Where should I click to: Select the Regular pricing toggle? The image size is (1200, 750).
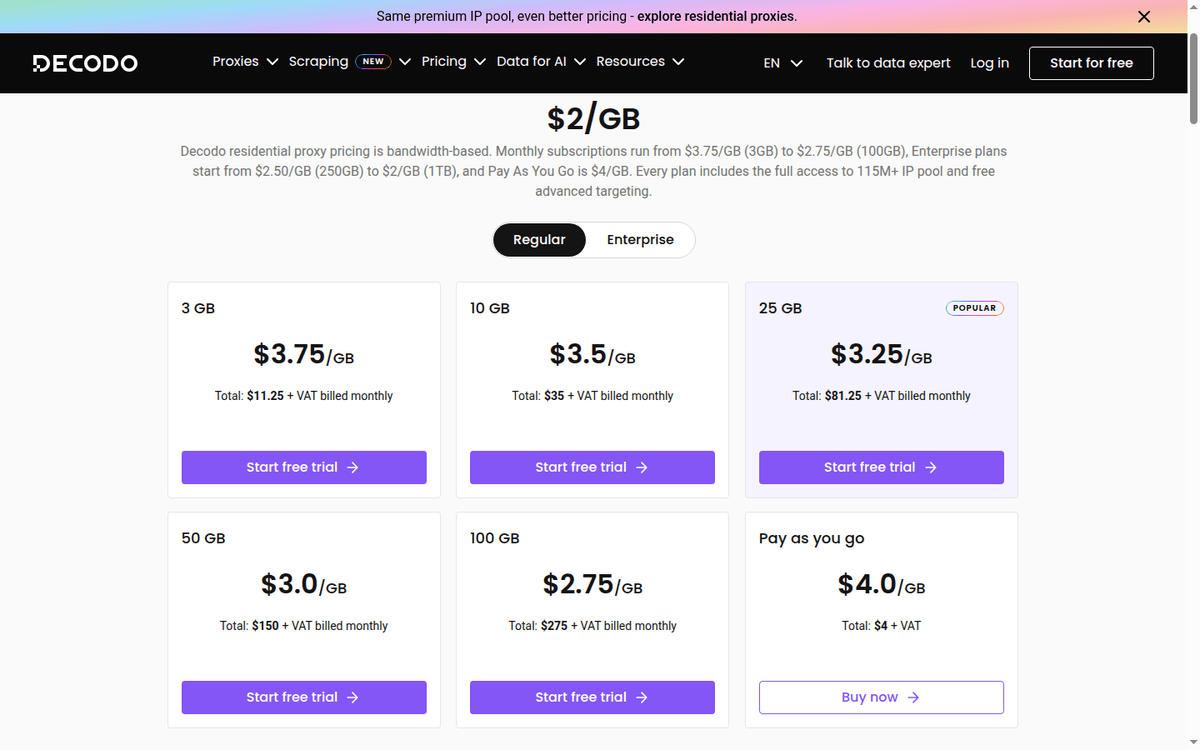(539, 240)
